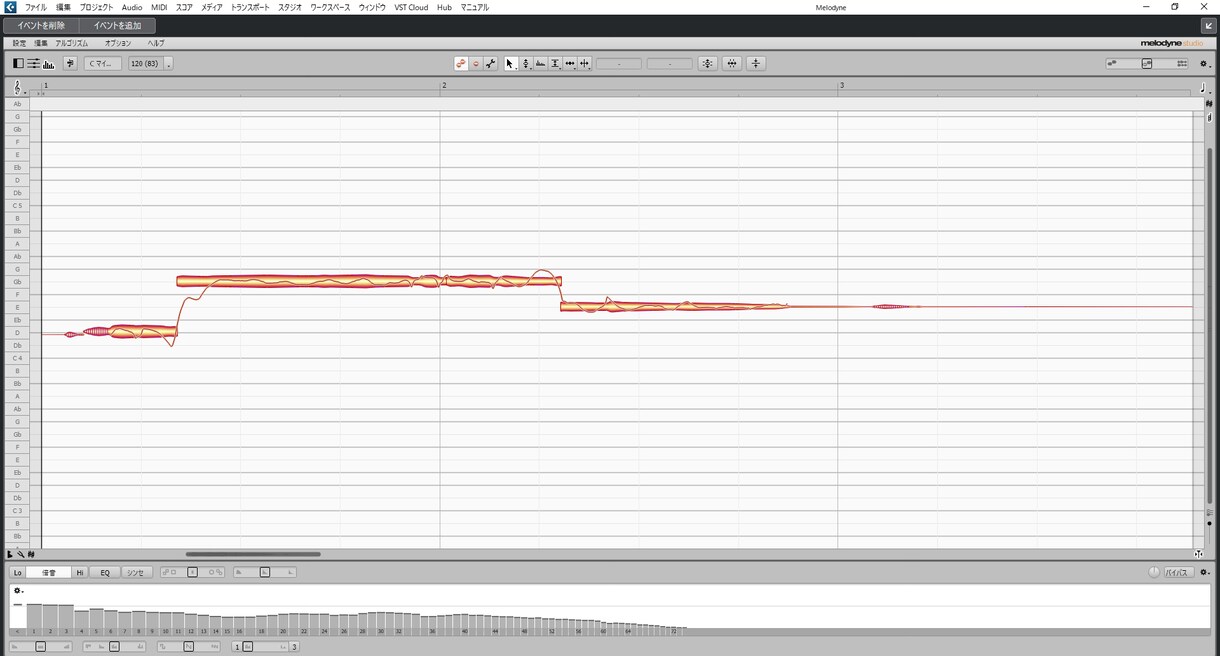Click the Hi button in Sound Editor
The height and width of the screenshot is (656, 1220).
pos(80,573)
